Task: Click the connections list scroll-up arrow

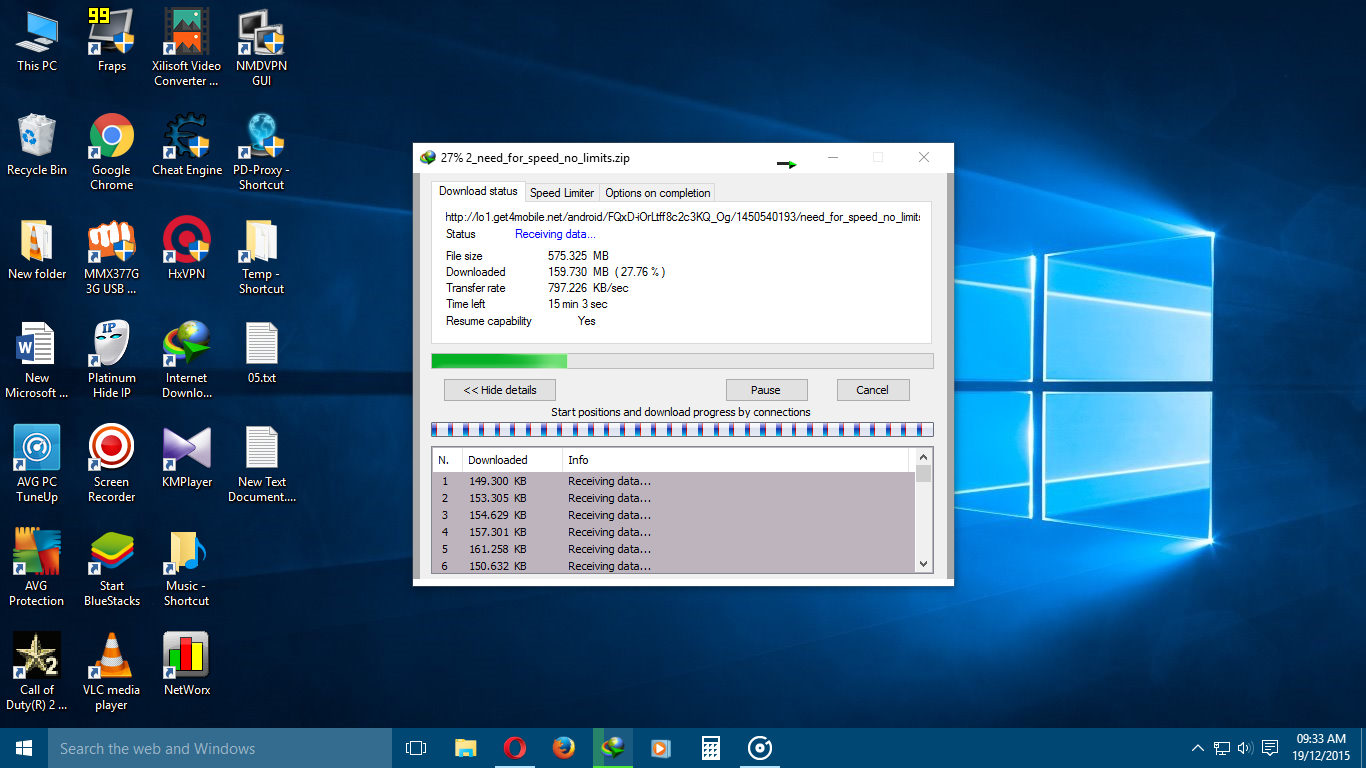Action: (x=924, y=458)
